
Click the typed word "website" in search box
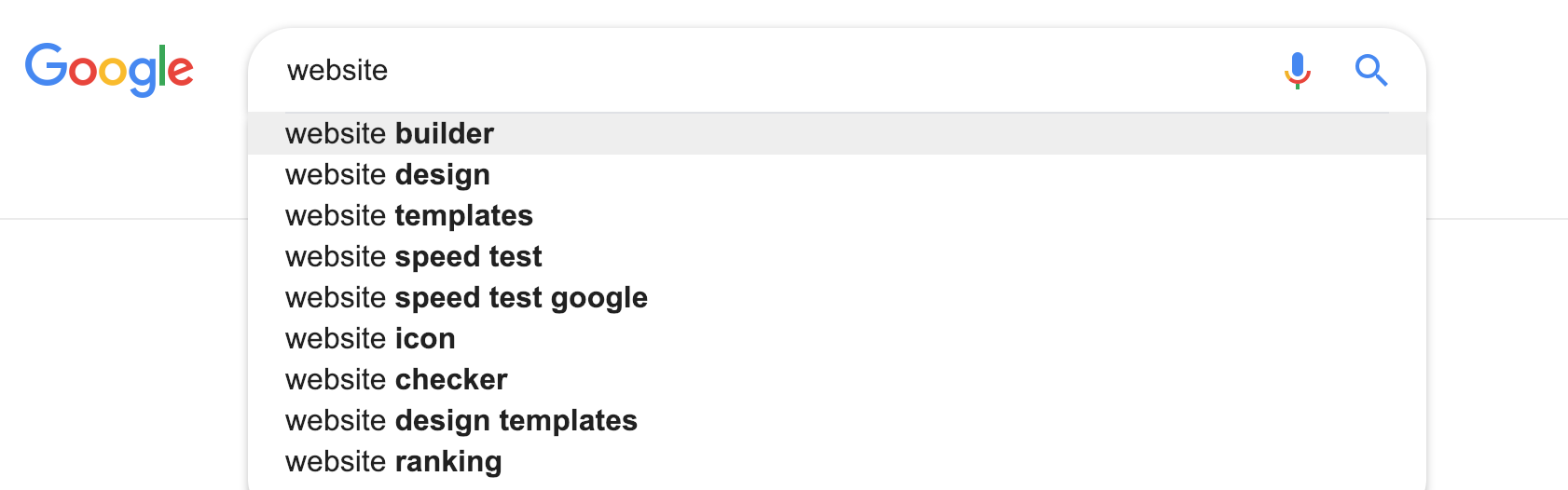coord(337,71)
